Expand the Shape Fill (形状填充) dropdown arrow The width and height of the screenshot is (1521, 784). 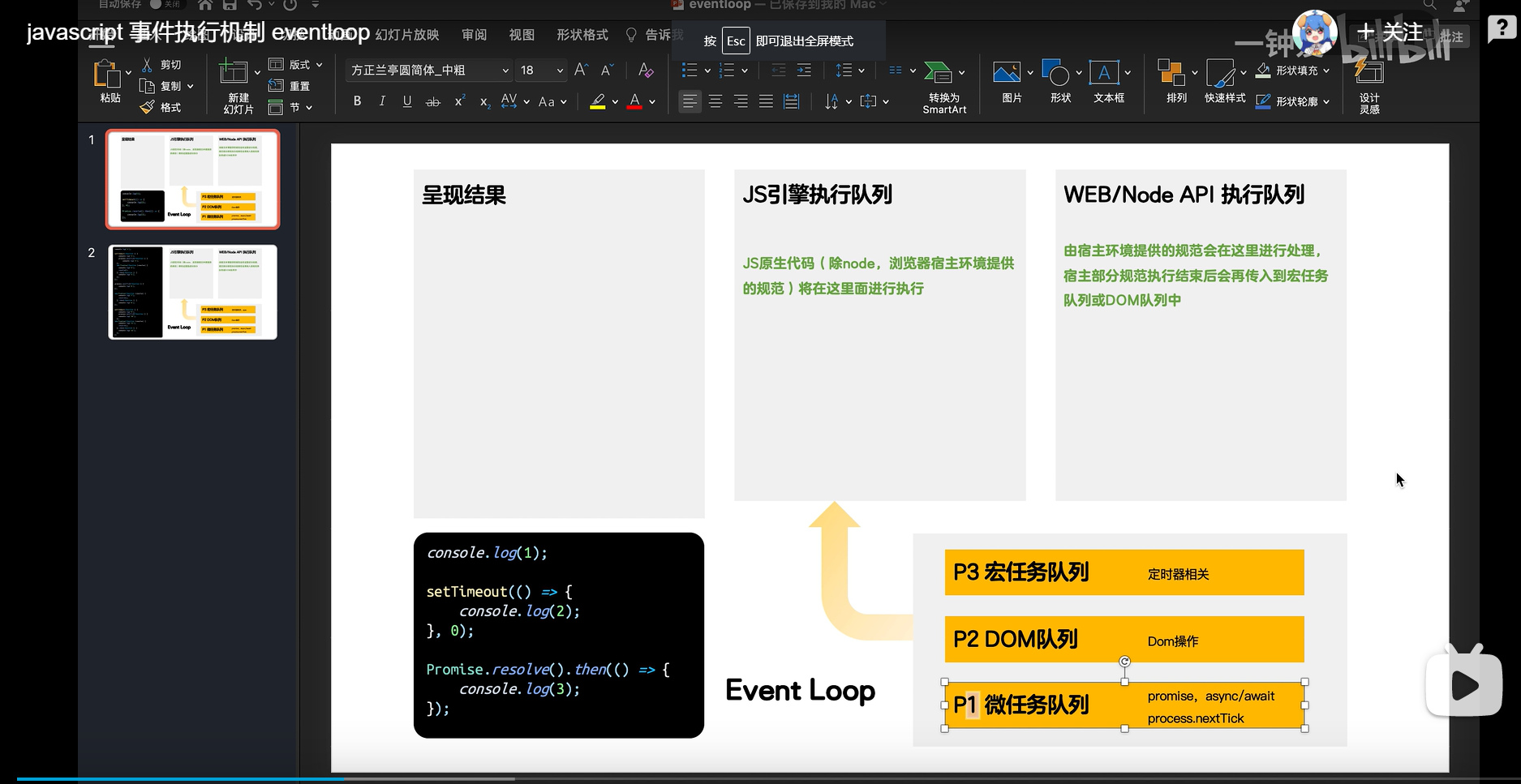click(1326, 71)
